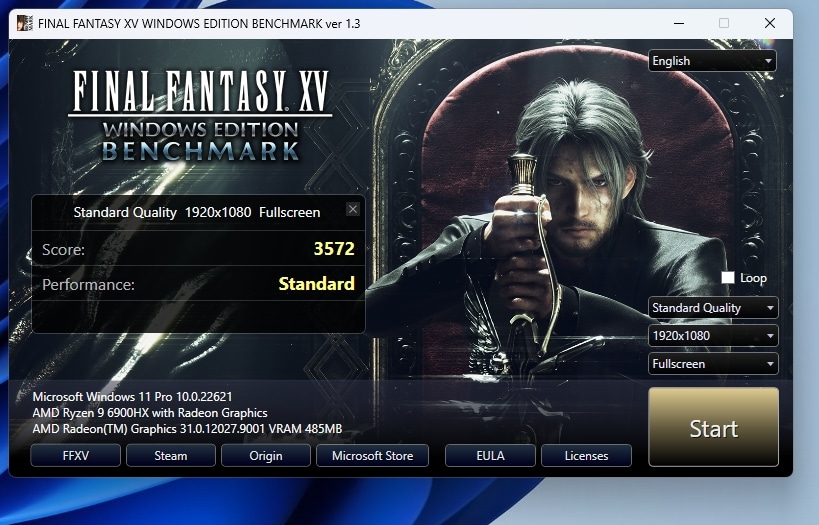Image resolution: width=819 pixels, height=525 pixels.
Task: Expand the Fullscreen display mode dropdown
Action: (x=712, y=364)
